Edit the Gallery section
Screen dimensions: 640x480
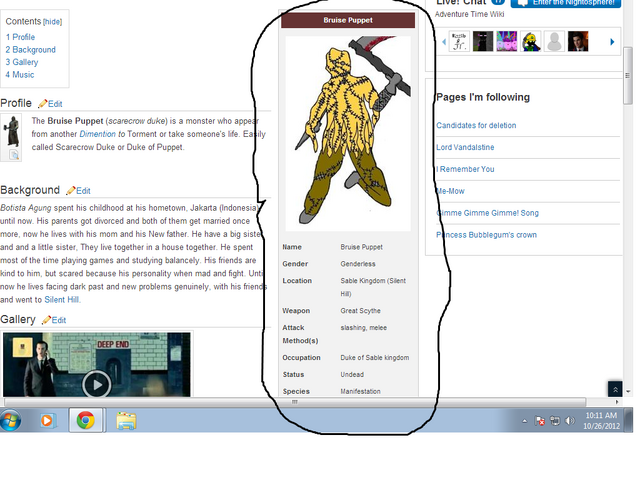59,320
